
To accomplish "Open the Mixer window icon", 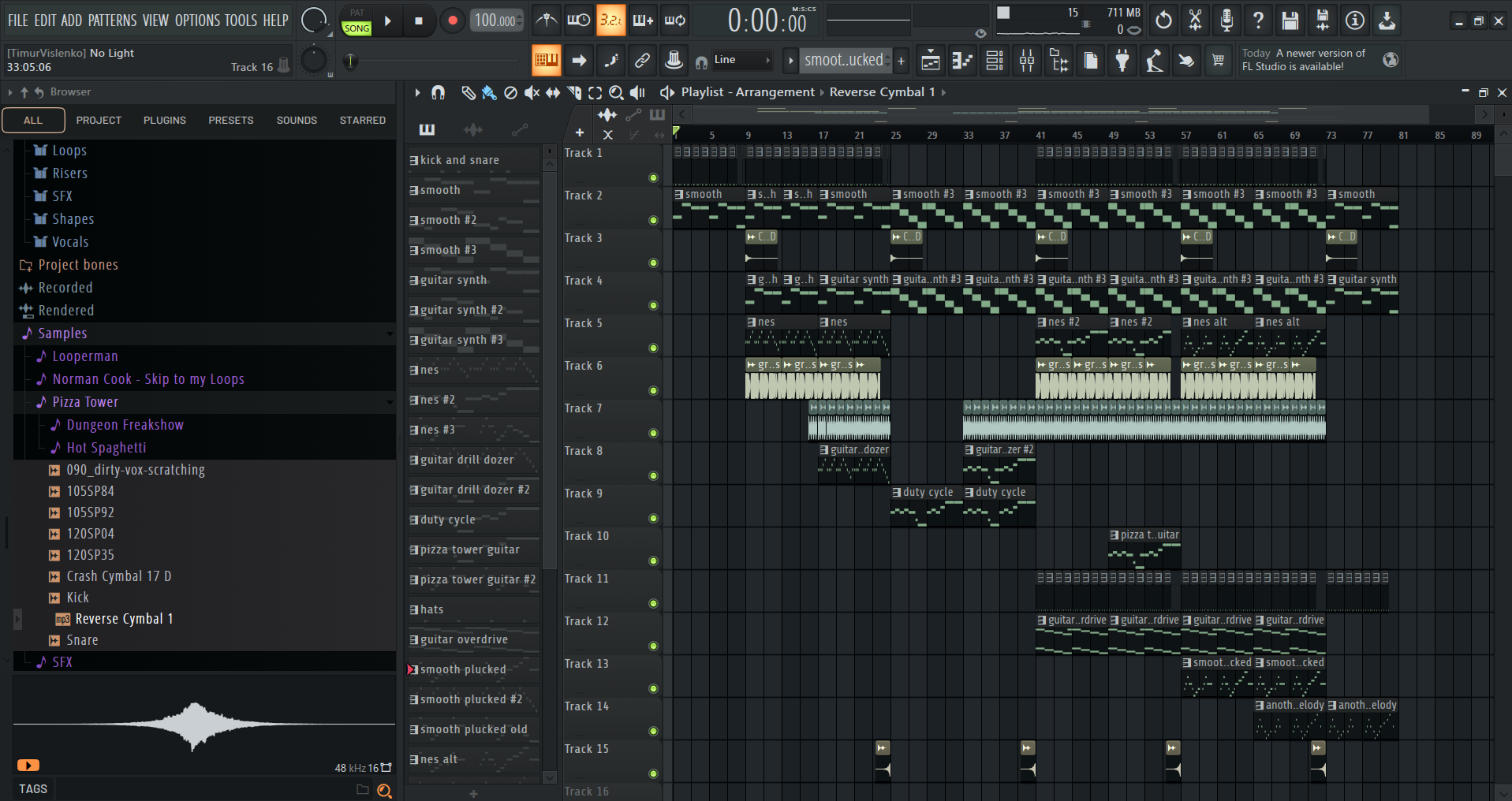I will (x=1027, y=61).
